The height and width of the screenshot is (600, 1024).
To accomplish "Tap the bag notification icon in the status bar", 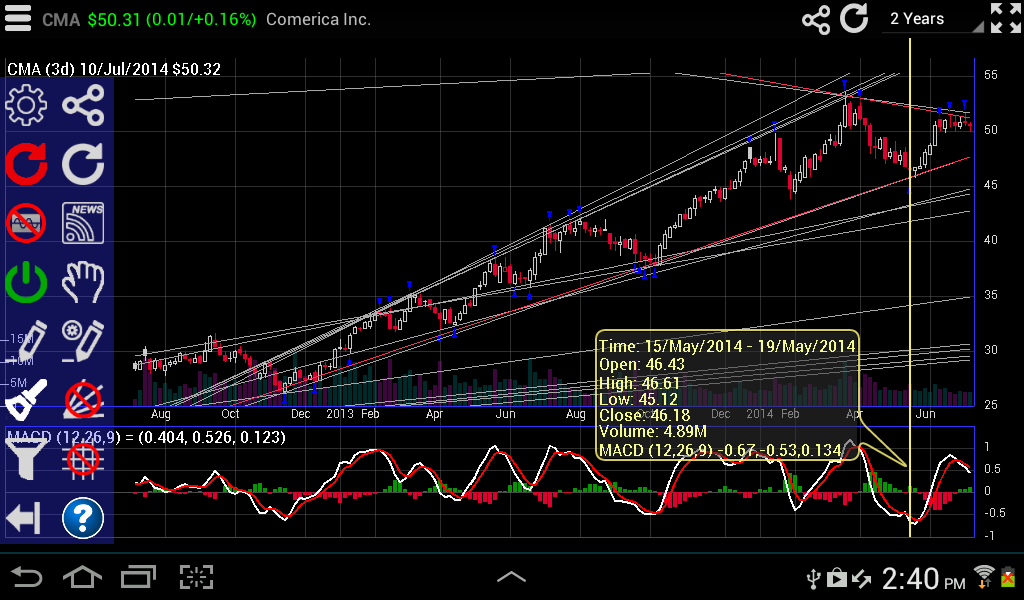I will (x=837, y=578).
